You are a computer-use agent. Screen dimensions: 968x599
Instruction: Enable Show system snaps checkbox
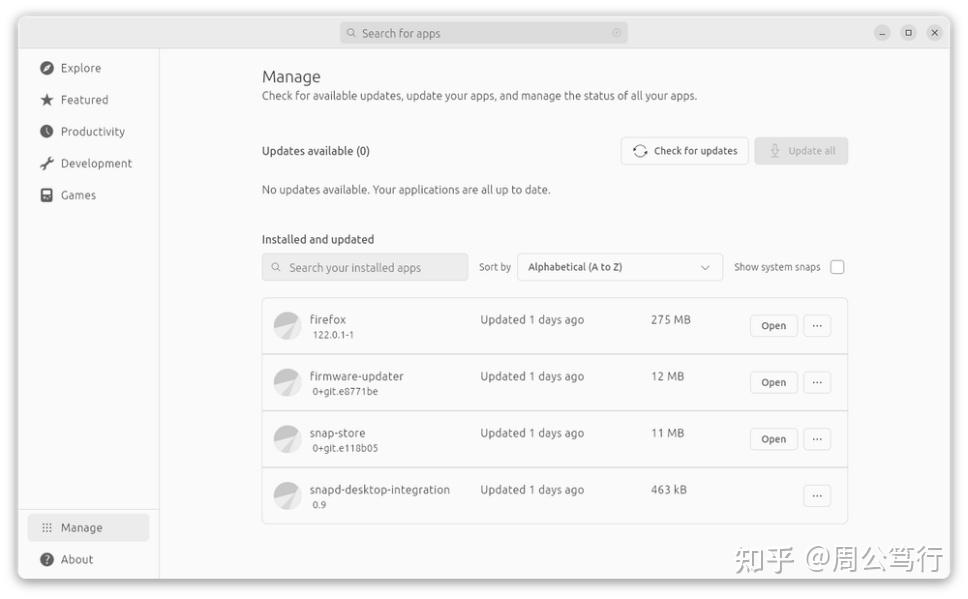837,267
